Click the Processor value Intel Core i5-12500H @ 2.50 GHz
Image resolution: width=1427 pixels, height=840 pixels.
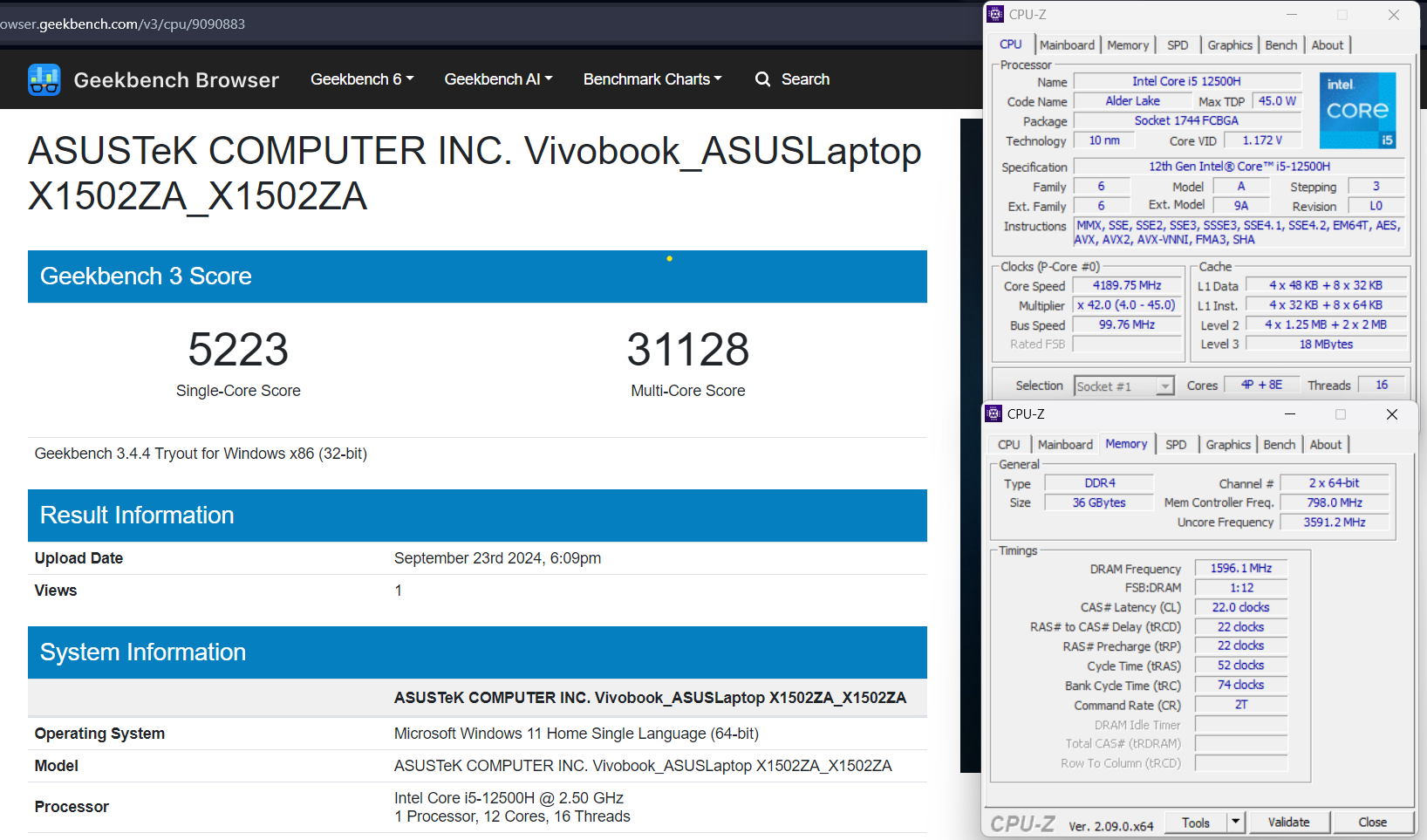(509, 798)
